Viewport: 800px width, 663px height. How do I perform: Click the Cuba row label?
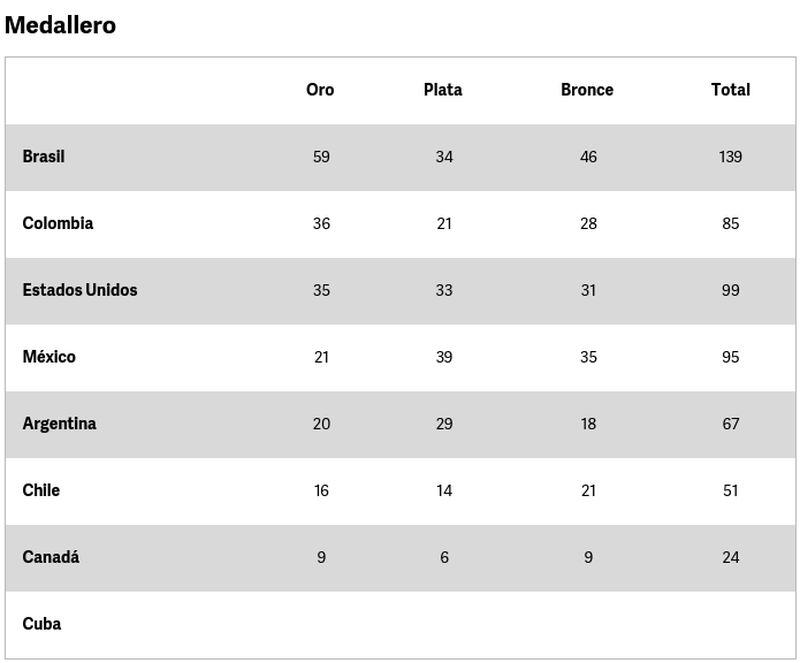(x=42, y=624)
